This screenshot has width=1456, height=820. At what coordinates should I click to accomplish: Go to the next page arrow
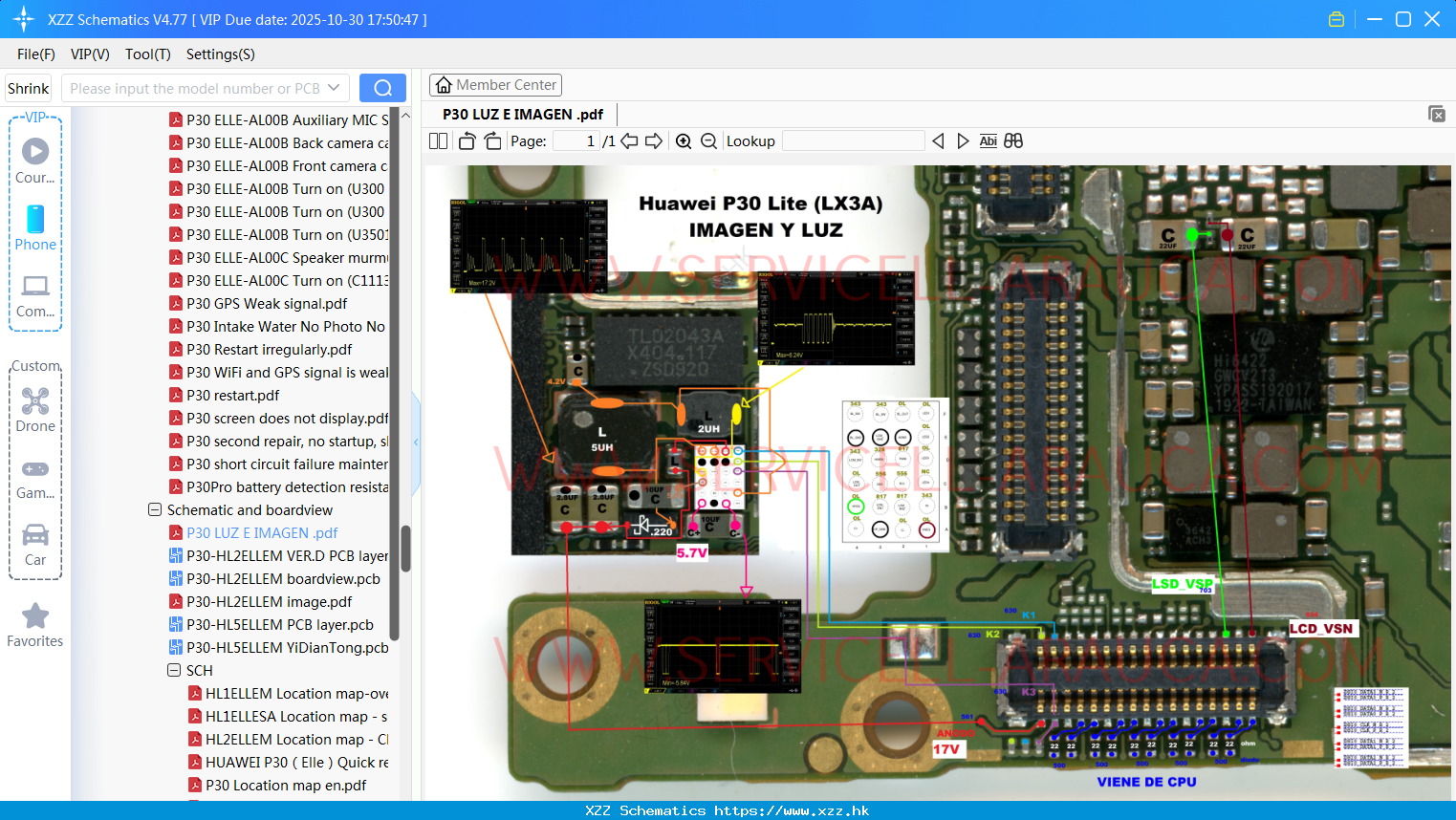click(x=654, y=140)
